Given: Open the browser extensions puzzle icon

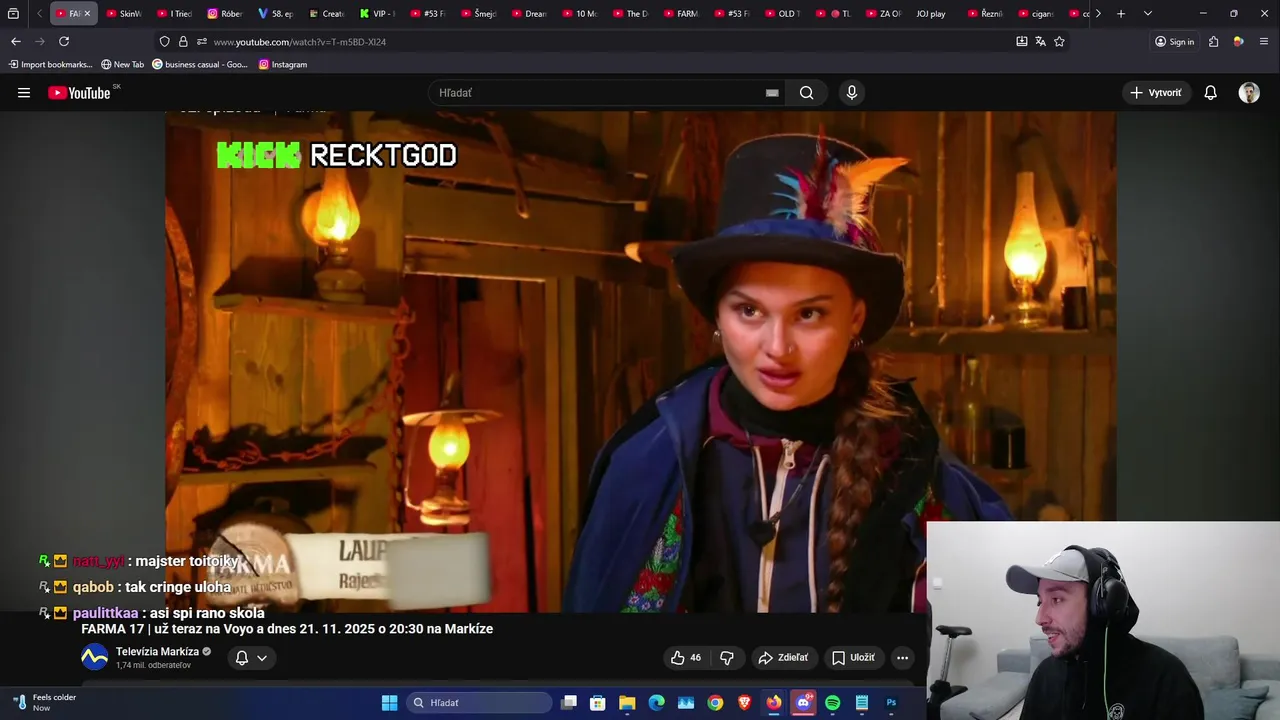Looking at the screenshot, I should click(1214, 42).
